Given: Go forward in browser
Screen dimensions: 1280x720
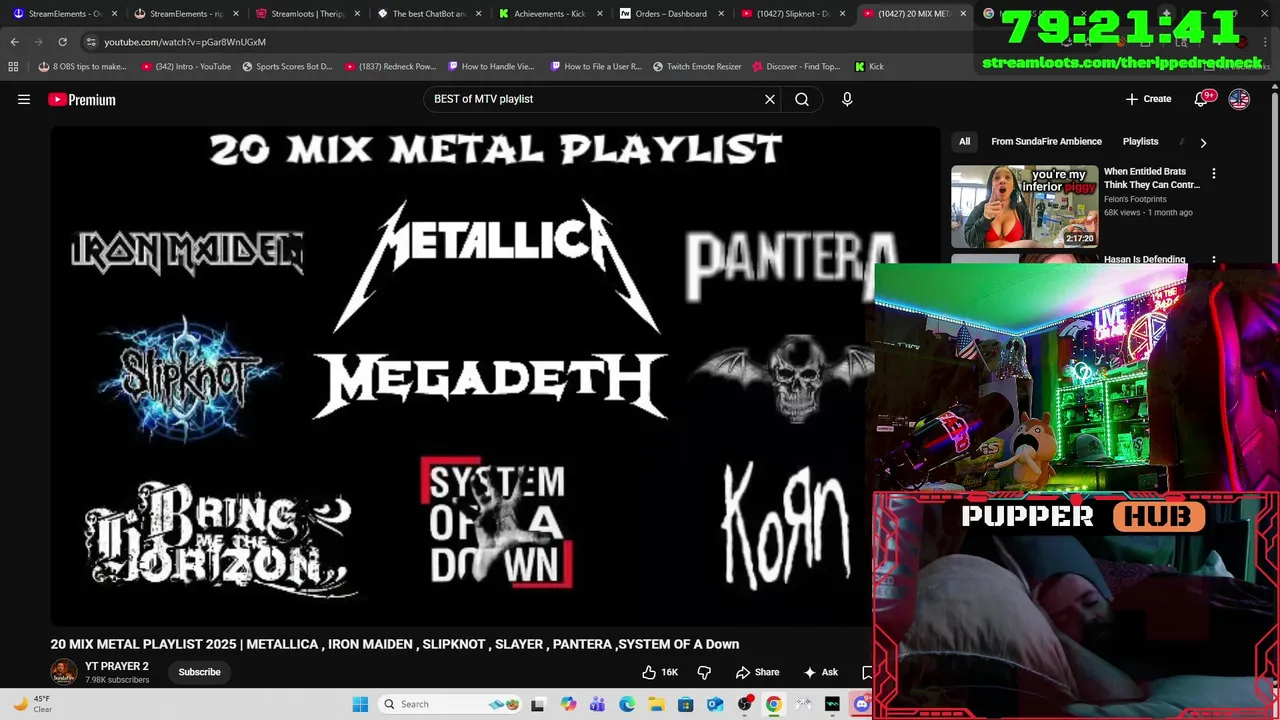Looking at the screenshot, I should pyautogui.click(x=39, y=42).
